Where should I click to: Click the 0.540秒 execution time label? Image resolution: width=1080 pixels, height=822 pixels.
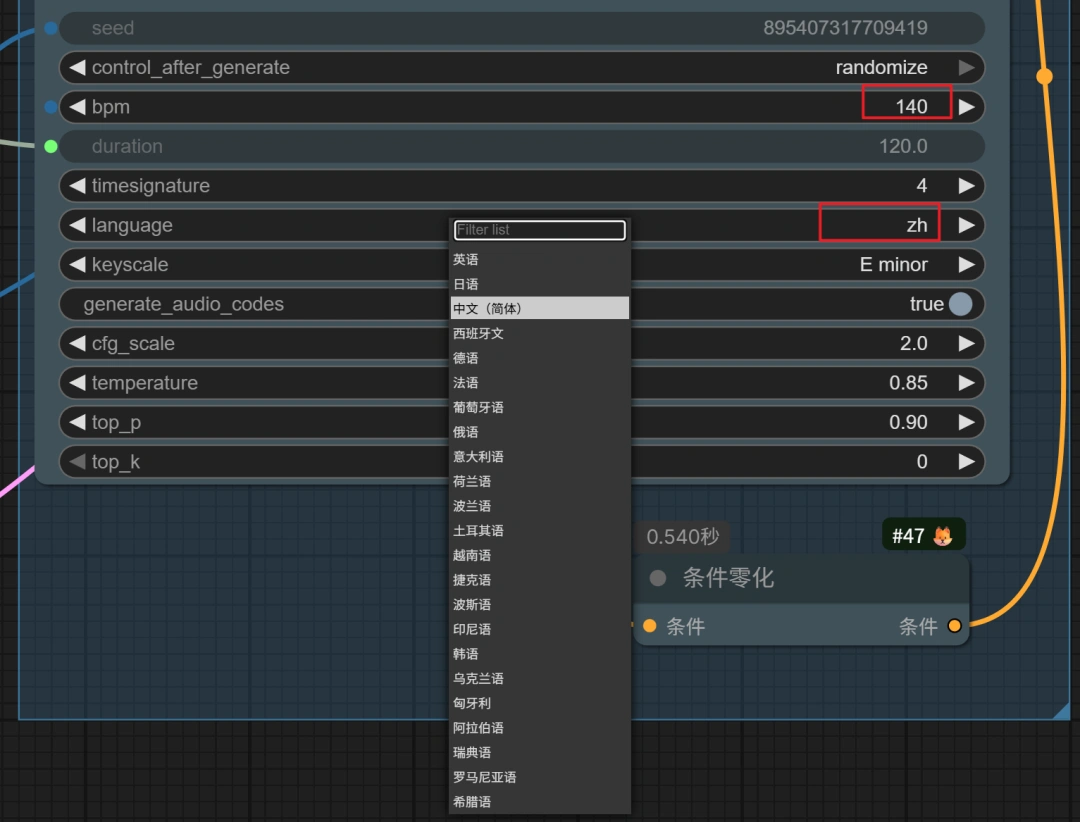click(x=683, y=536)
